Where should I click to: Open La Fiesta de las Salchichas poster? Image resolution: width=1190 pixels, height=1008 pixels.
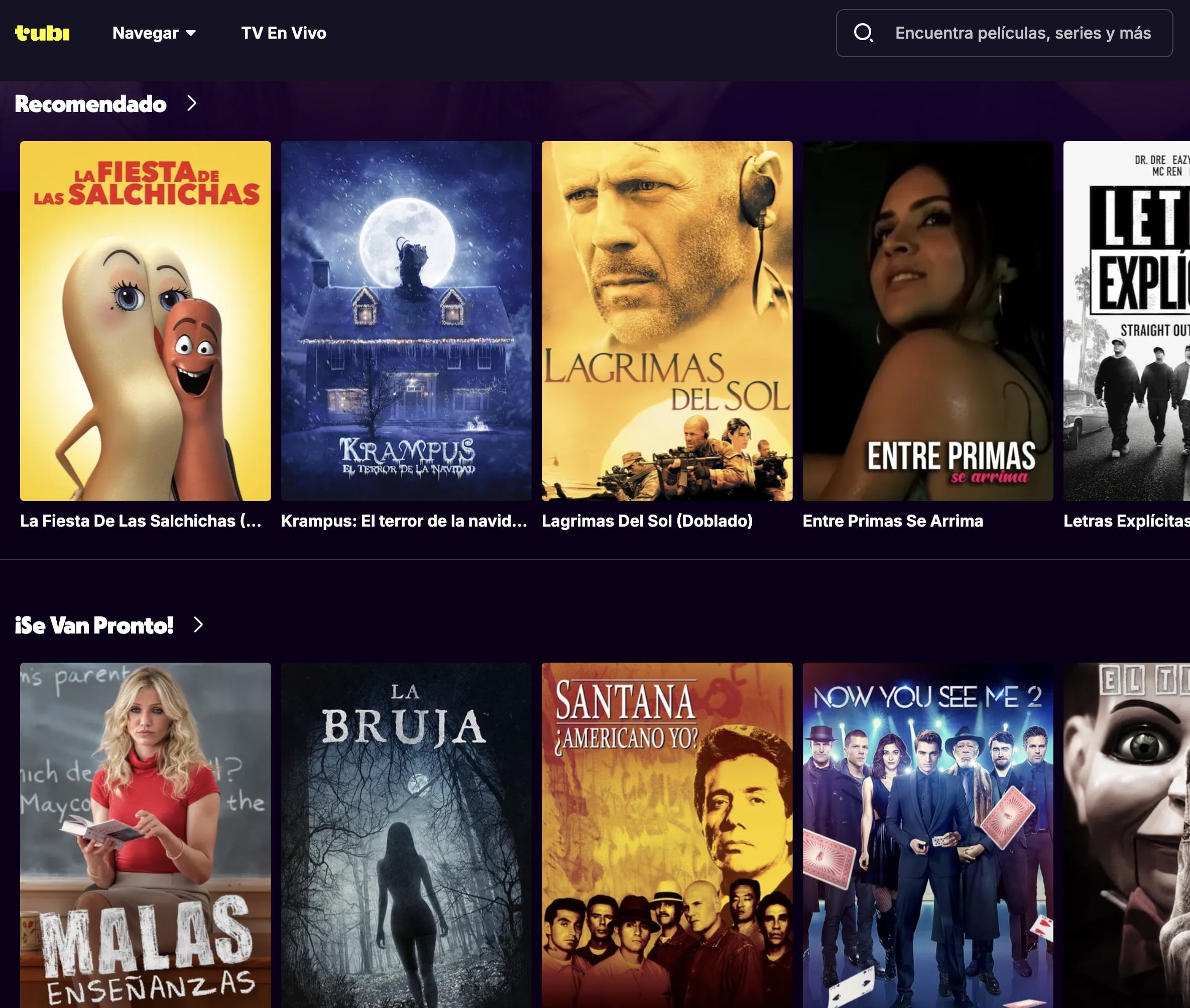point(145,321)
